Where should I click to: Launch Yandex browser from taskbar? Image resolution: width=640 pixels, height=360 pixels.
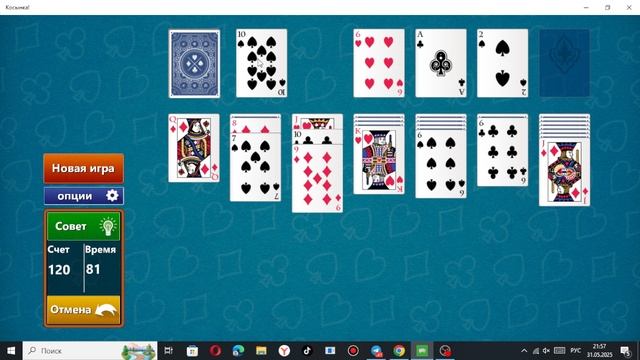284,351
